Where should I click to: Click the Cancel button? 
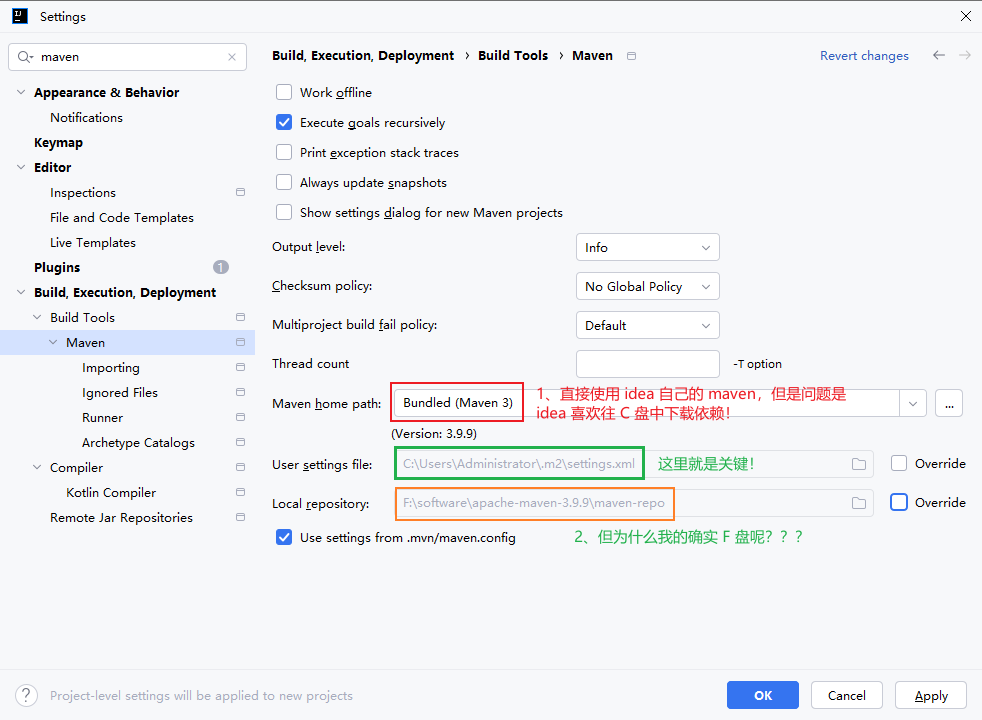pyautogui.click(x=847, y=695)
